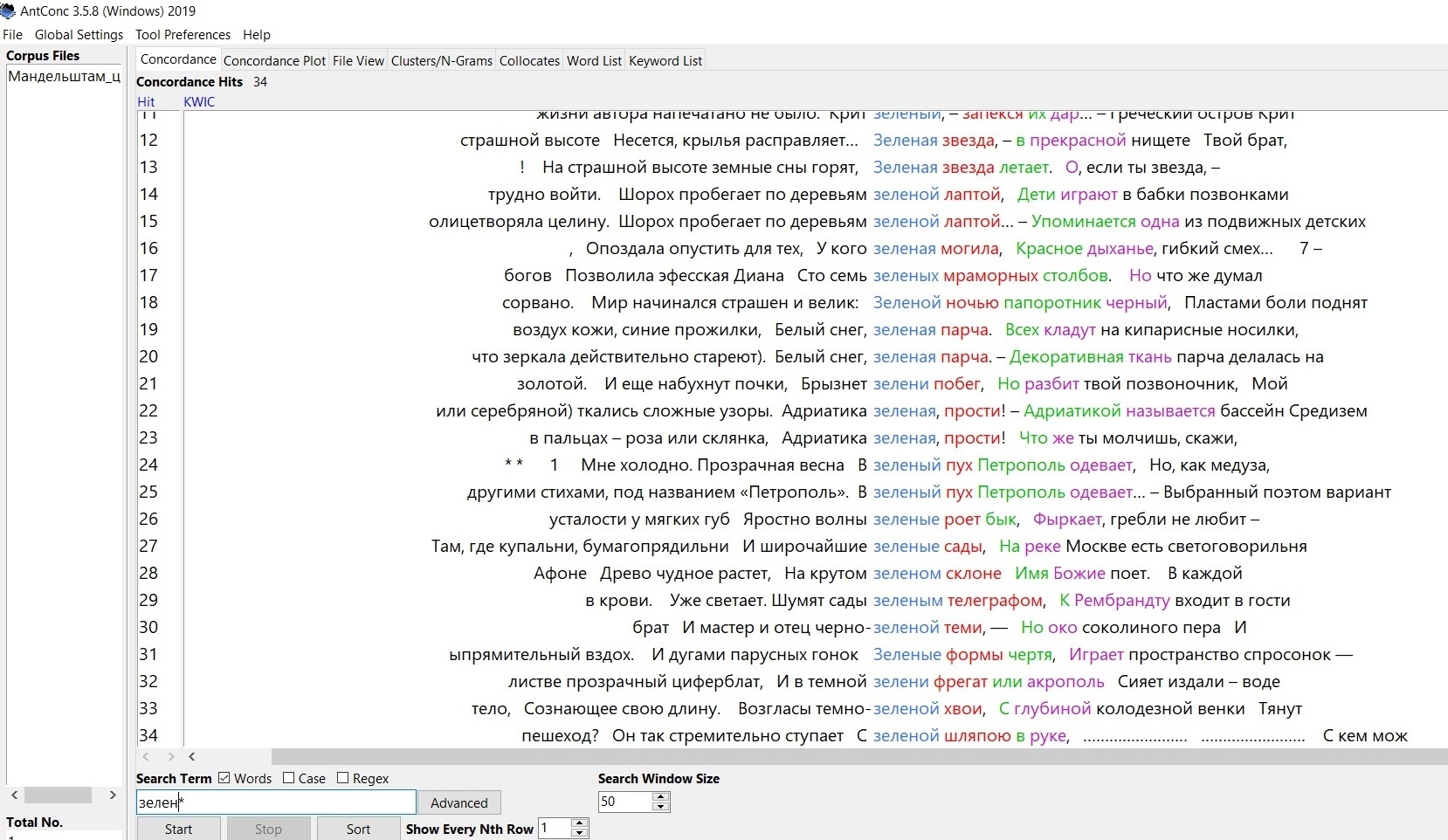Click the corpus files scroll right arrow
1448x840 pixels.
(x=113, y=795)
